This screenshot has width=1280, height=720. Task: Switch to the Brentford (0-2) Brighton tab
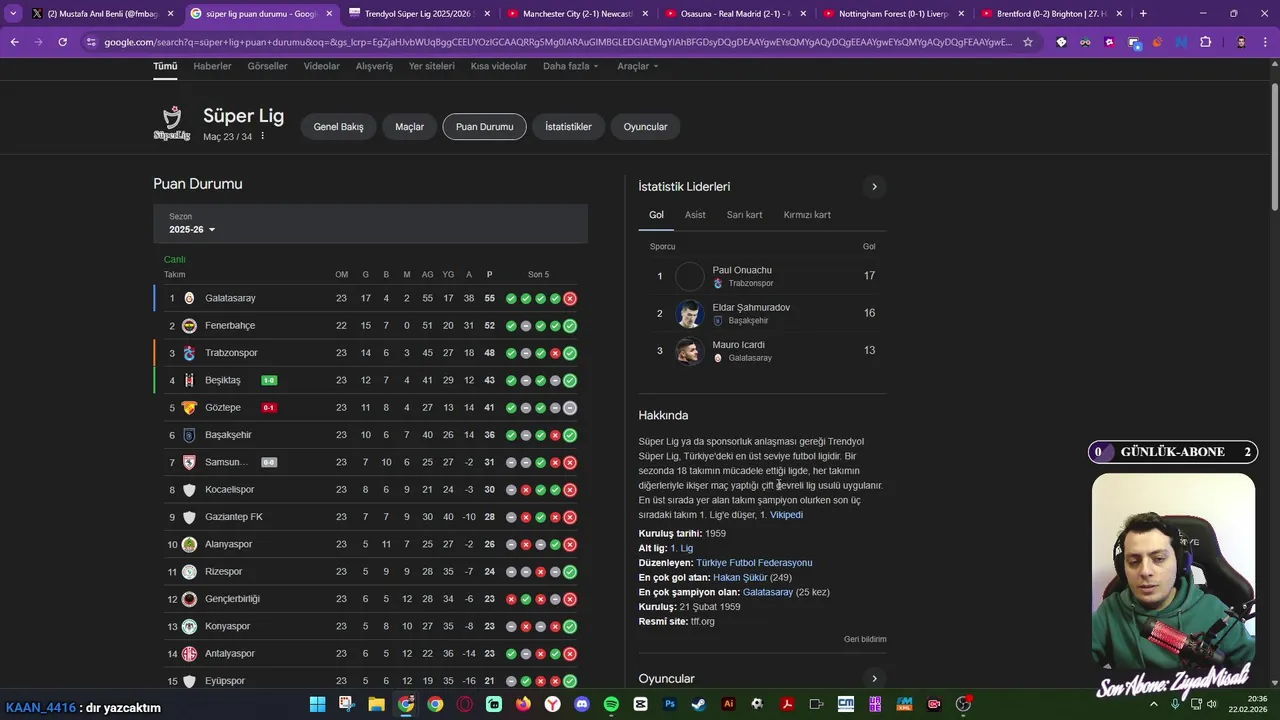coord(1051,14)
